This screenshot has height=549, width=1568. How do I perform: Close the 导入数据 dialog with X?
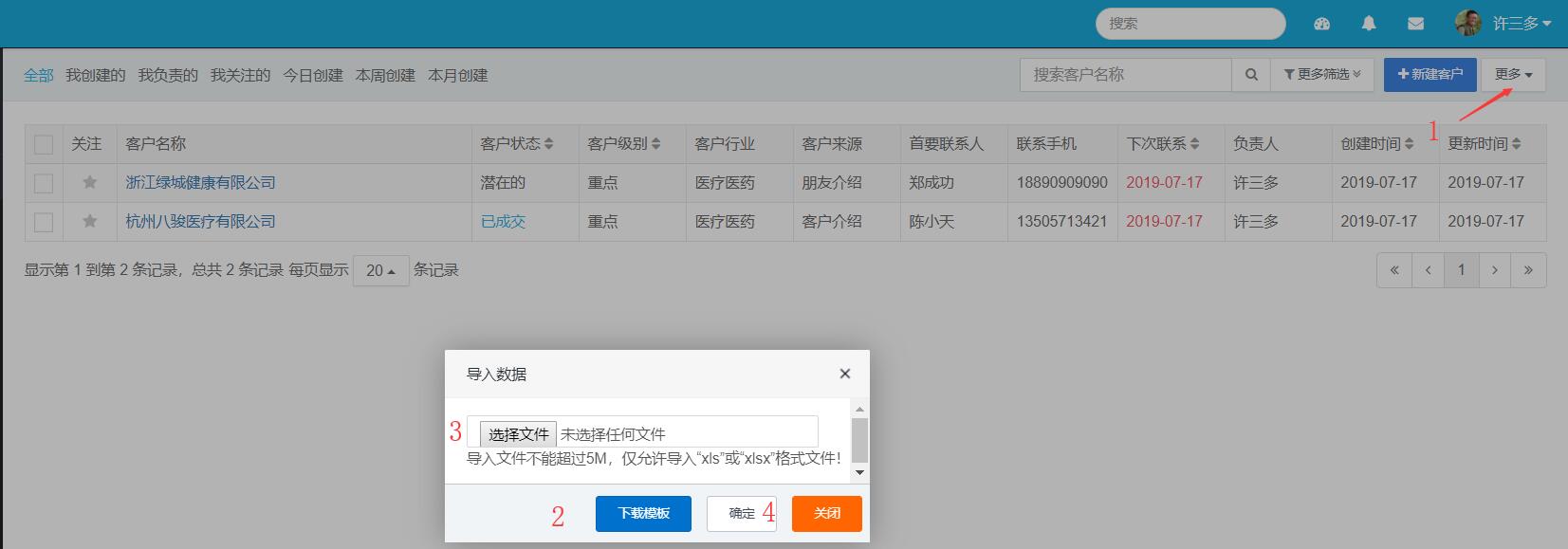[x=844, y=374]
